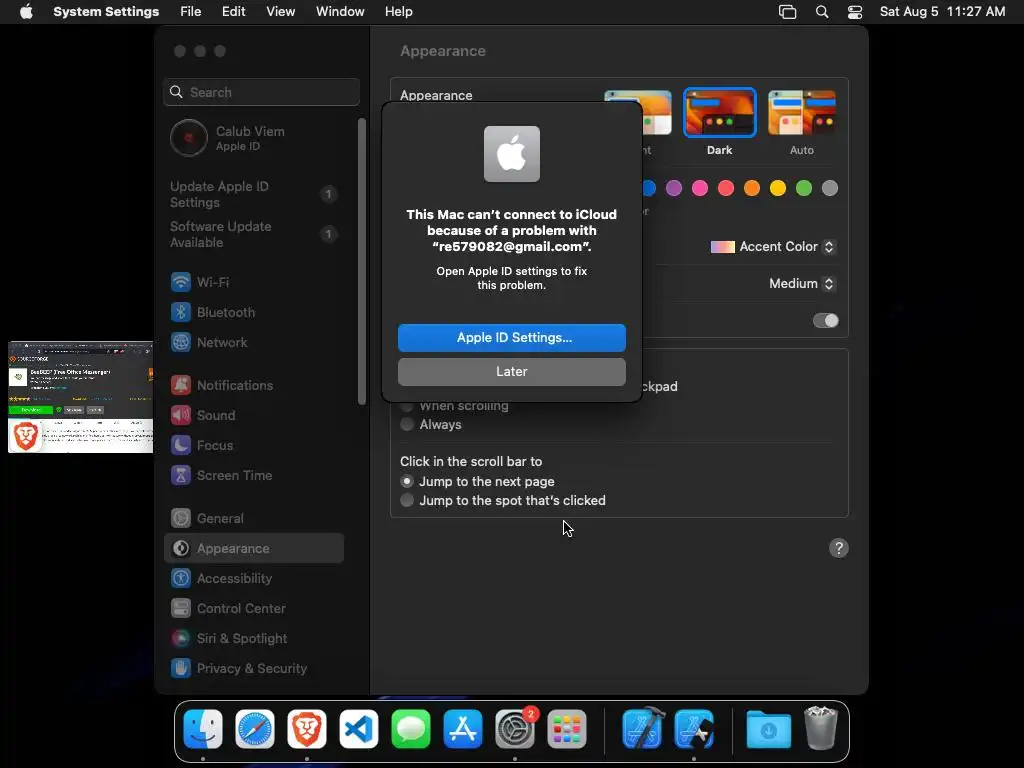Click the menu bar date and time
Image resolution: width=1024 pixels, height=768 pixels.
pyautogui.click(x=942, y=12)
